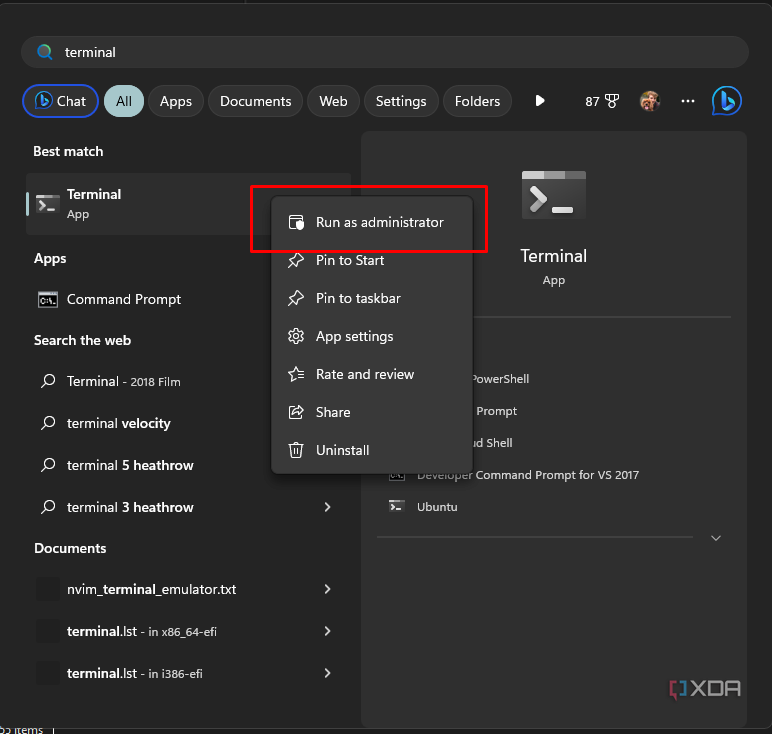The image size is (772, 734).
Task: Click magnifier icon beside terminal 3 heathrow
Action: (x=48, y=507)
